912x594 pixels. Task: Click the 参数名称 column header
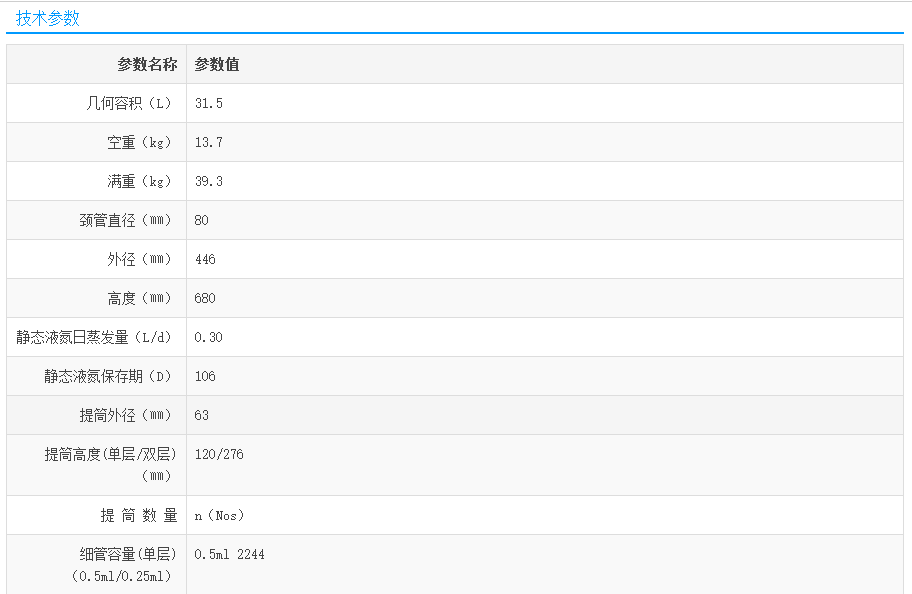147,64
